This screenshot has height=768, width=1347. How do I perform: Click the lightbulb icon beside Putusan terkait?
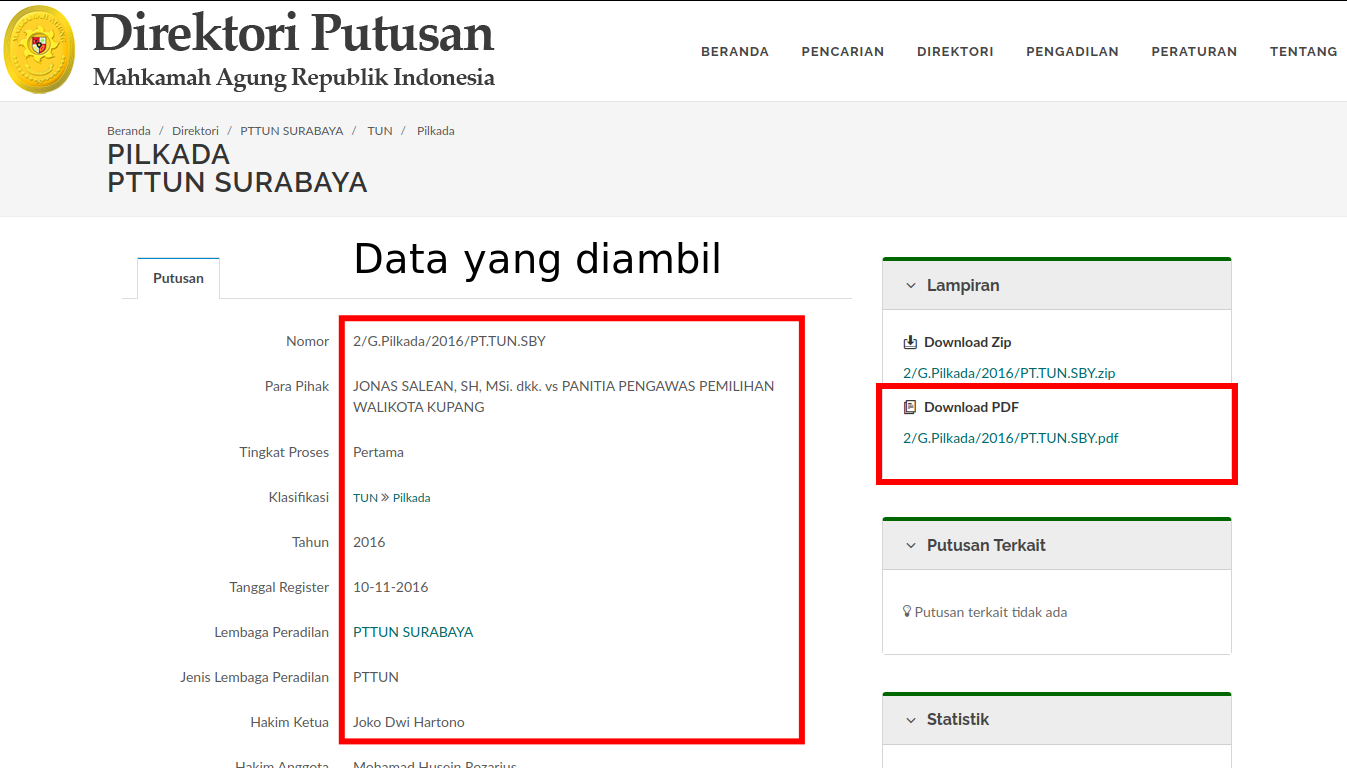(x=907, y=611)
